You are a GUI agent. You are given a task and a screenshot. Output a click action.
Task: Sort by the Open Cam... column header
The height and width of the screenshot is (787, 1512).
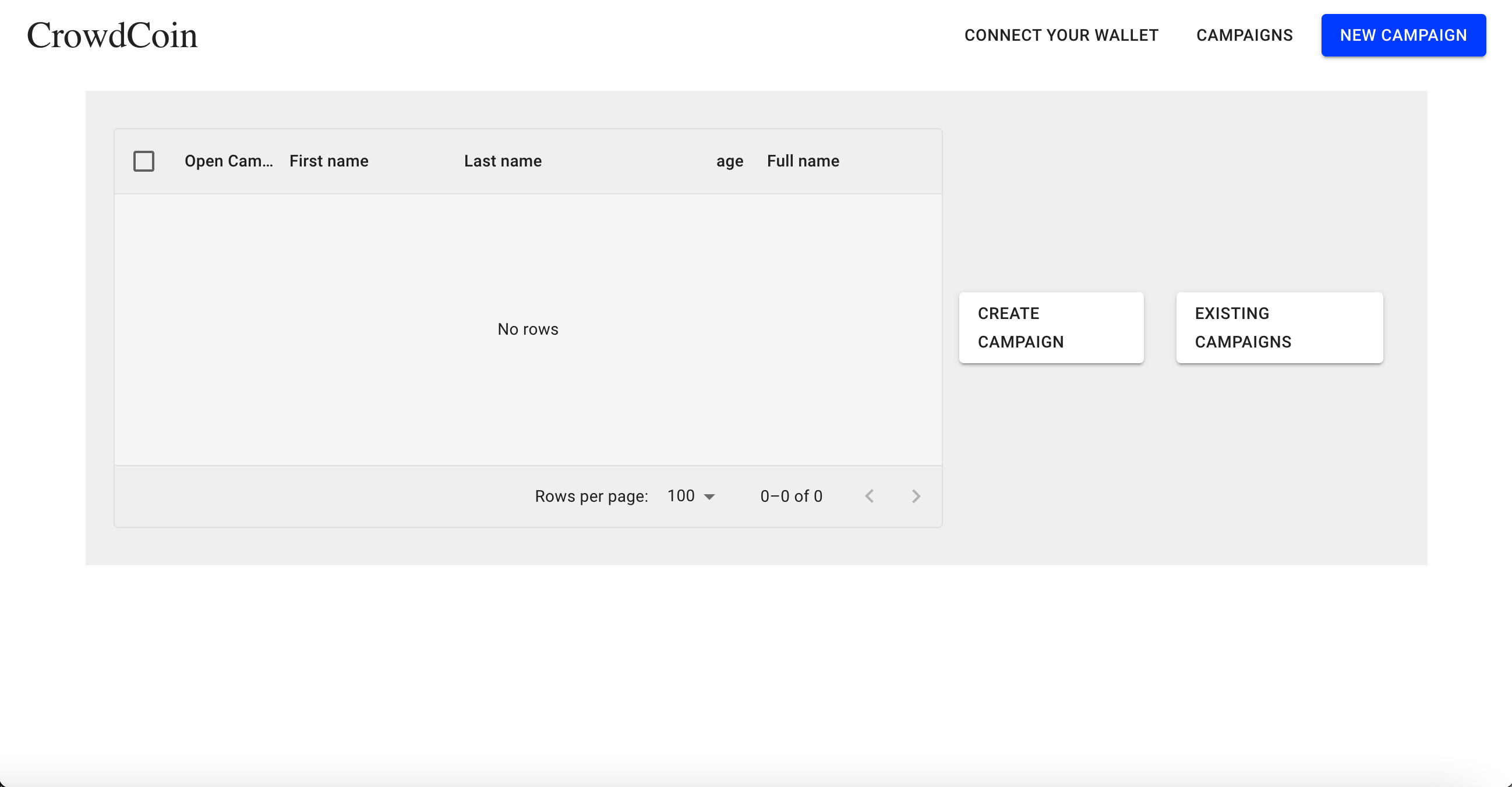(x=228, y=161)
